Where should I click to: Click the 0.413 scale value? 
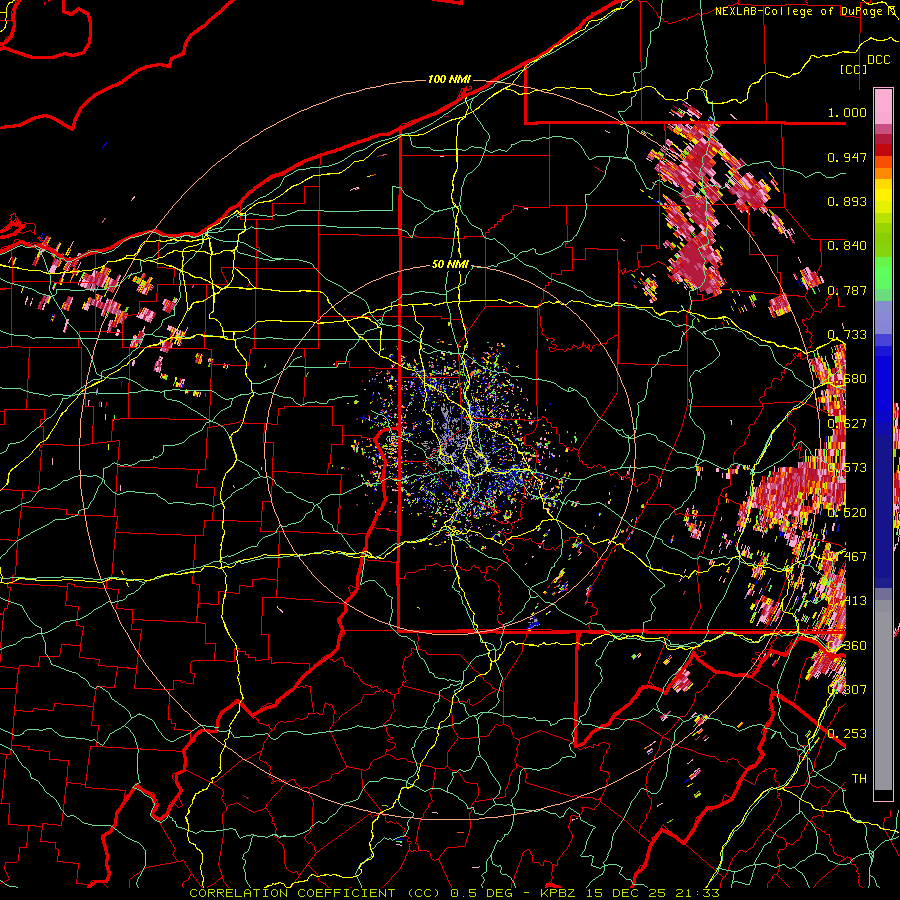(847, 600)
